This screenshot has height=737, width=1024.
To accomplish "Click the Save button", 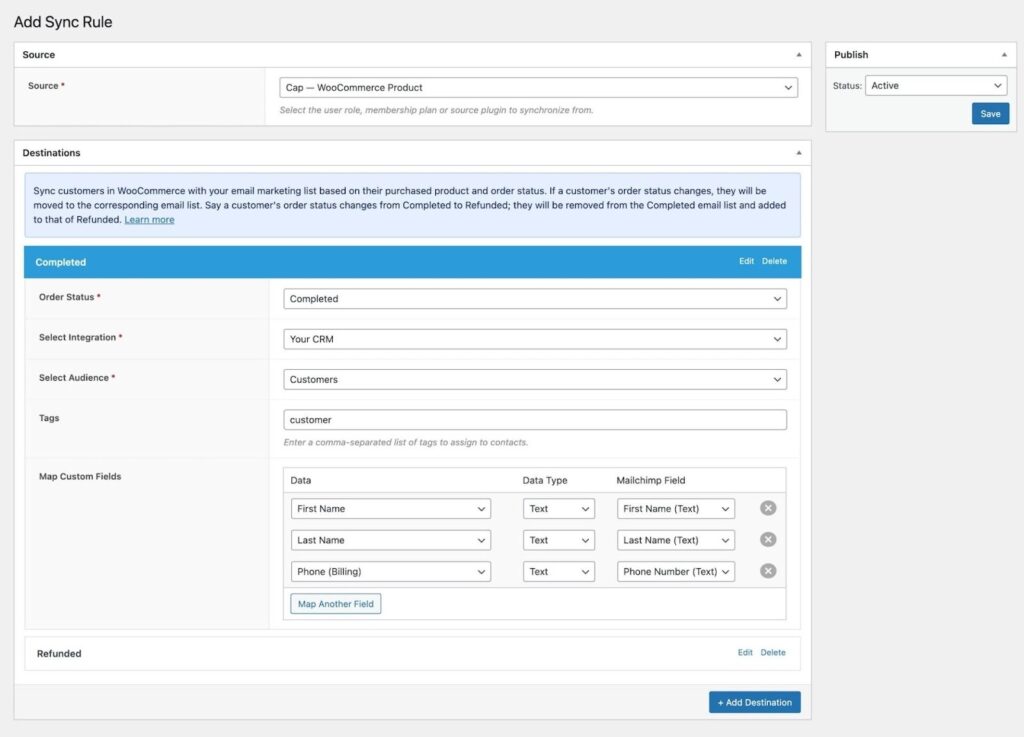I will pyautogui.click(x=990, y=114).
